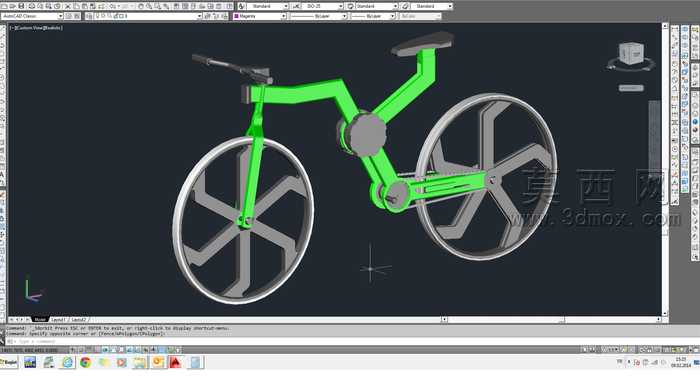The width and height of the screenshot is (700, 392).
Task: Open the AutoCAD Classic workspace dropdown
Action: [x=32, y=16]
